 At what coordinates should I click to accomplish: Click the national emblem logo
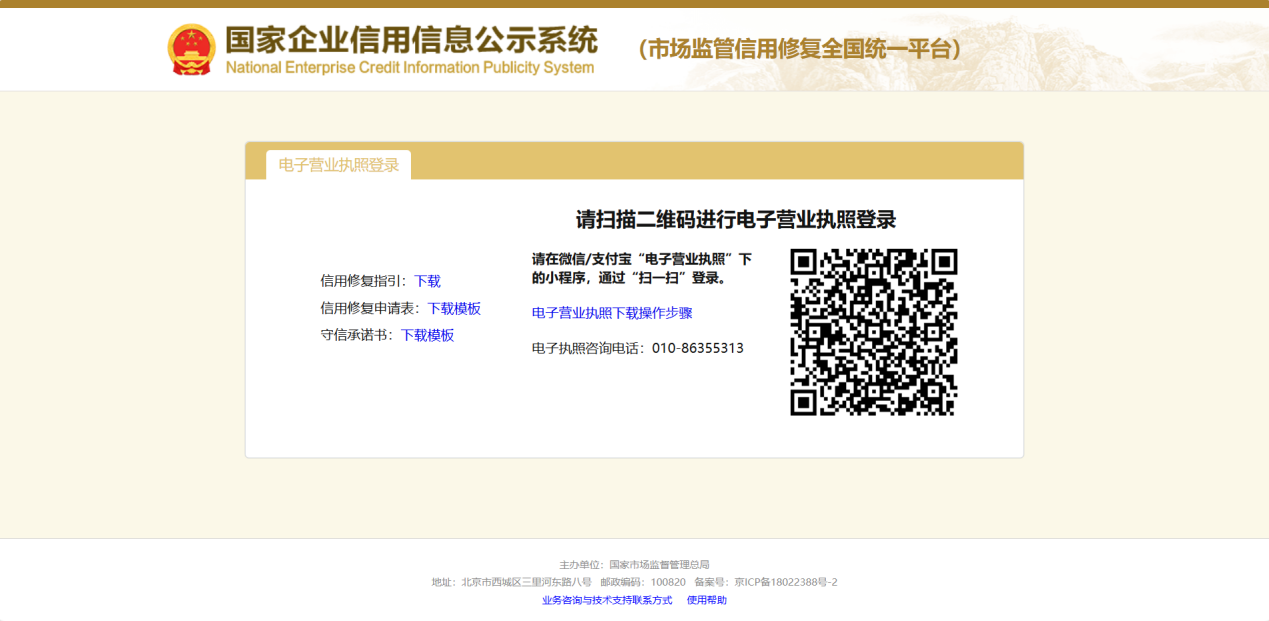point(191,49)
